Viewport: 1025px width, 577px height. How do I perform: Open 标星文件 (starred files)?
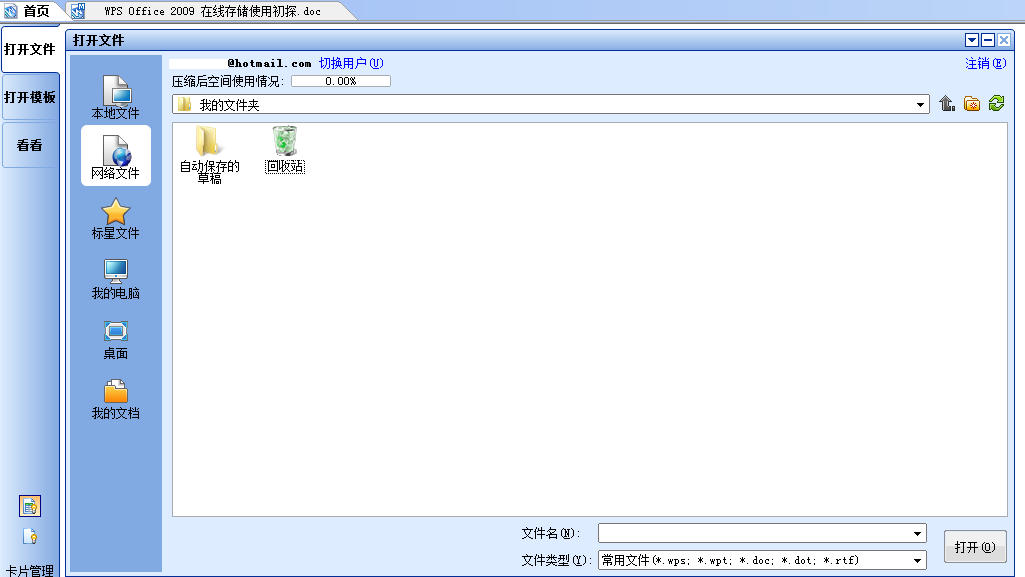(x=115, y=218)
